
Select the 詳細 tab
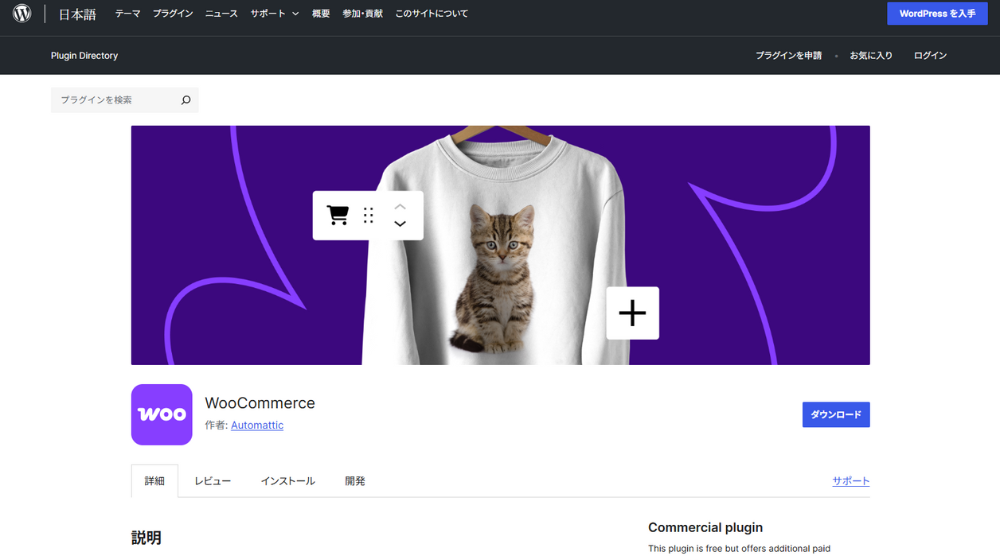154,481
